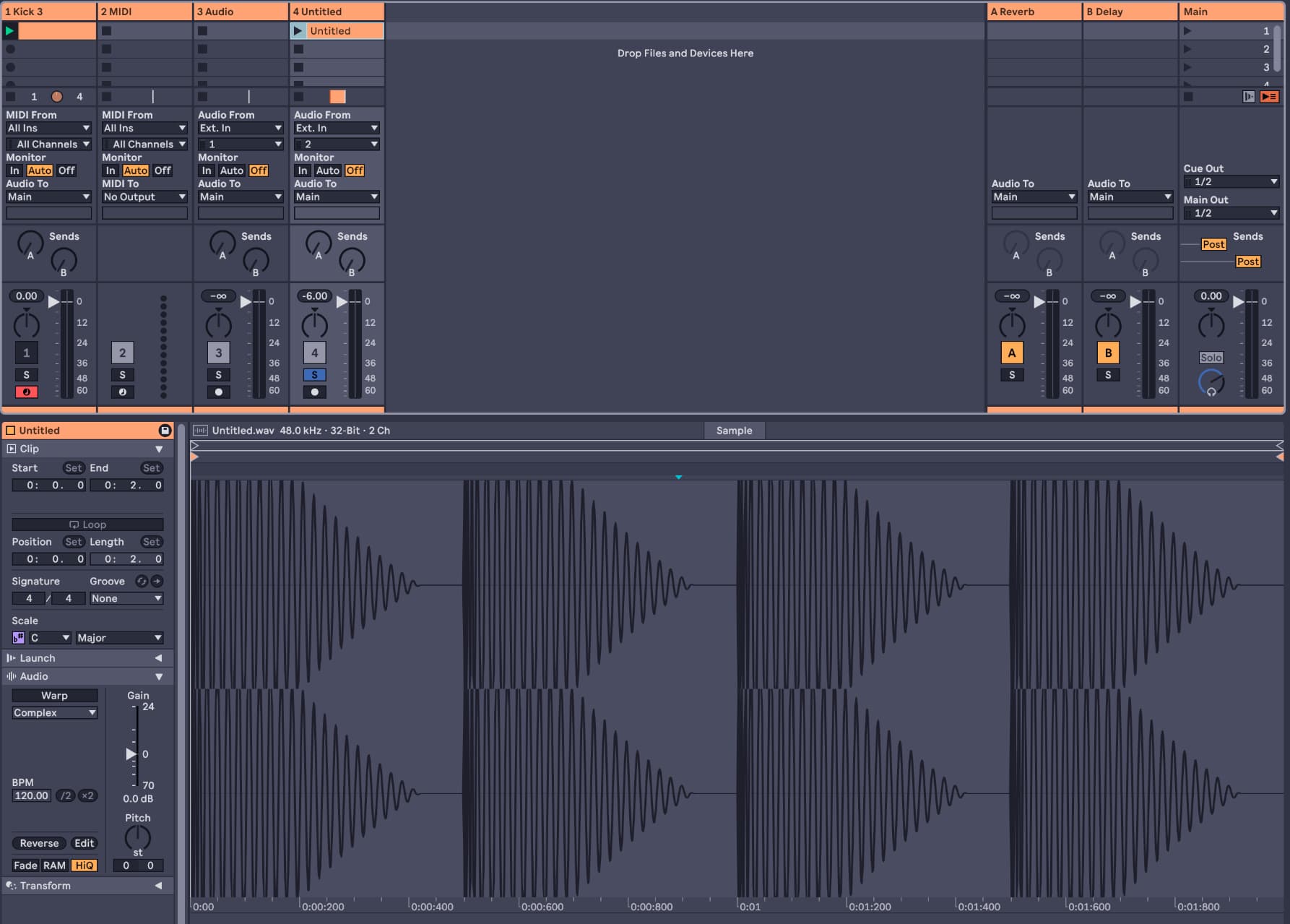Open the Major scale type dropdown
Screen dimensions: 1290x924
[119, 638]
